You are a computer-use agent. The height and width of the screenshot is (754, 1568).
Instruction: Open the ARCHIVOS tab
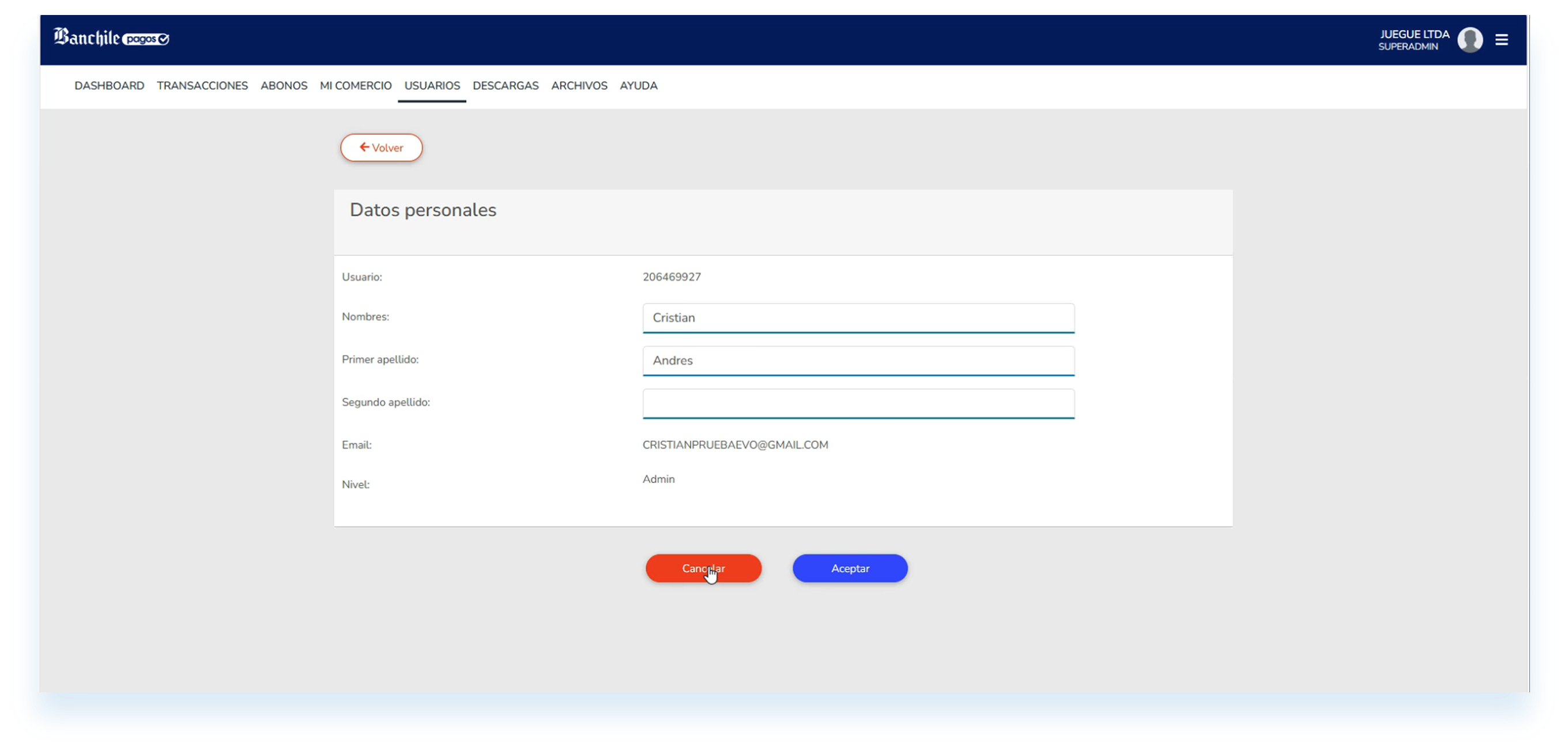[579, 86]
